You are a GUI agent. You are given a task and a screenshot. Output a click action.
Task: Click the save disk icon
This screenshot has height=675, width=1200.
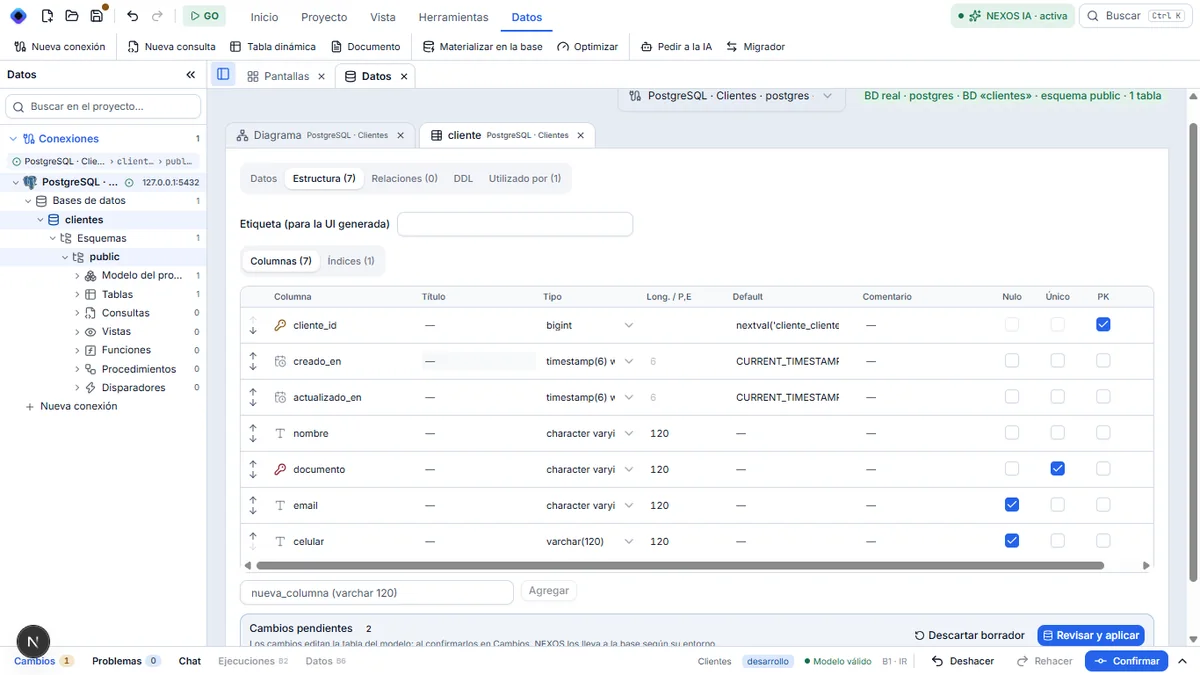tap(96, 16)
